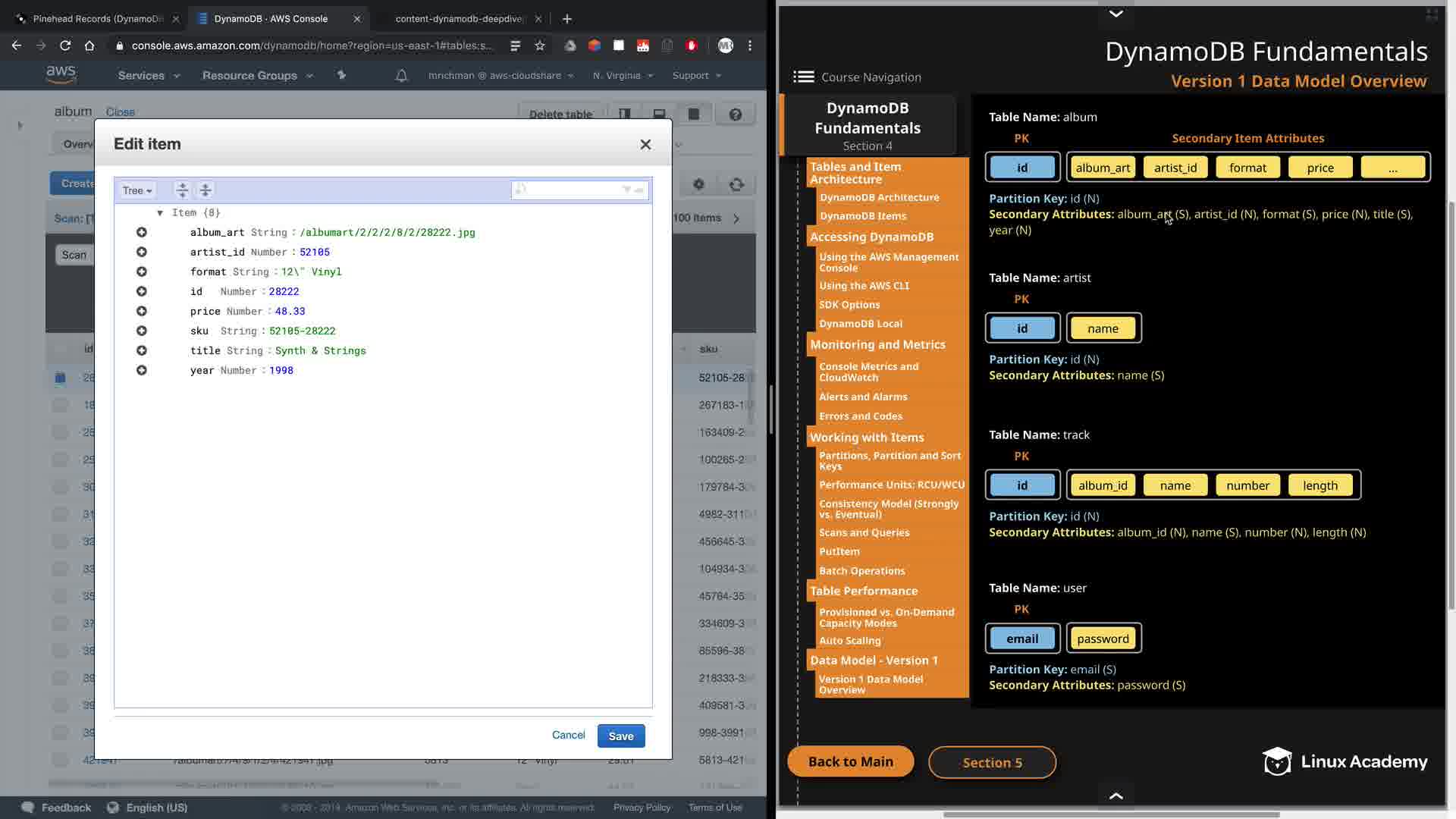Save the edited item

[x=620, y=736]
